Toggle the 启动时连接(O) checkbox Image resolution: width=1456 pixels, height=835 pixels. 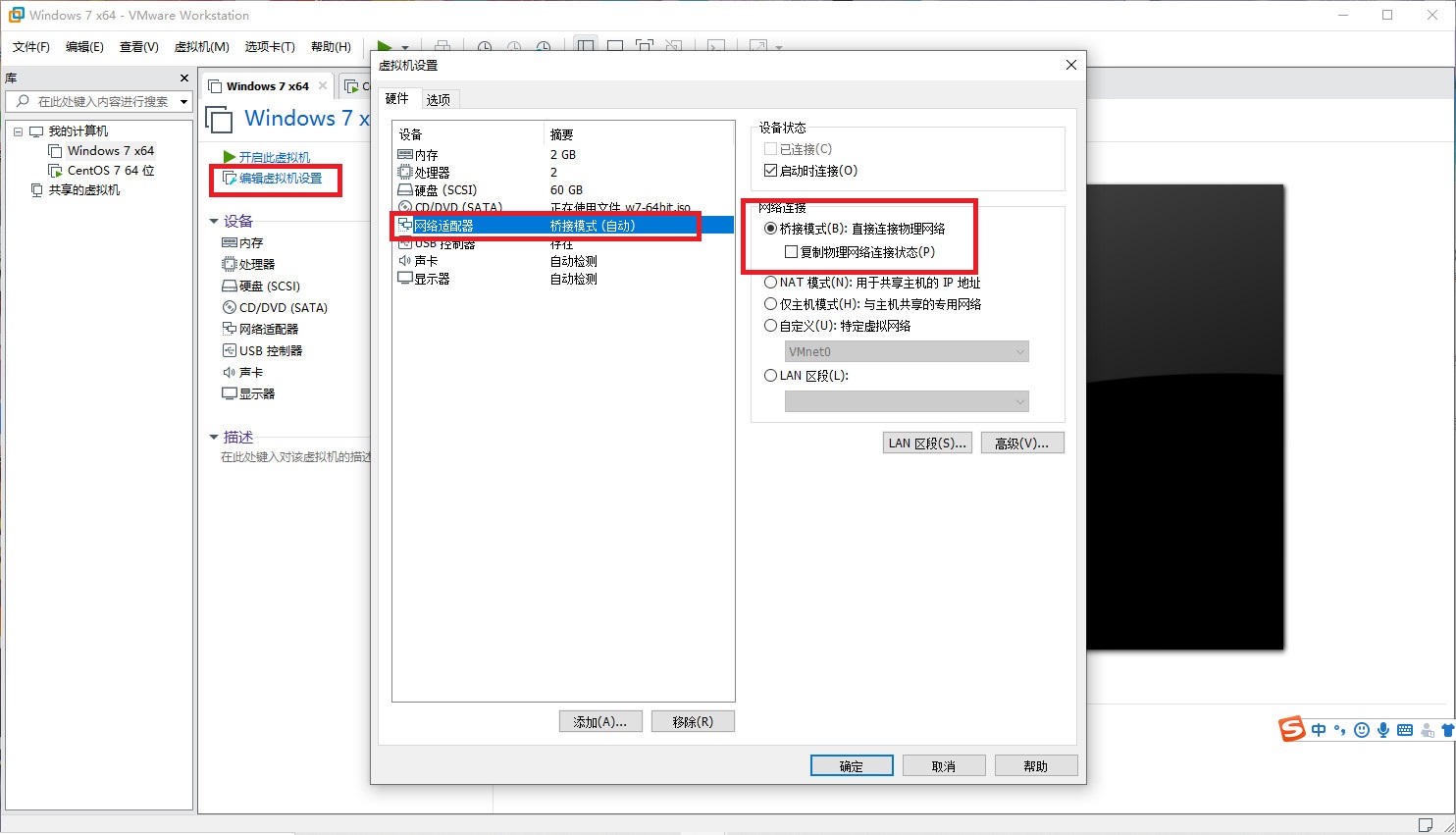coord(770,171)
